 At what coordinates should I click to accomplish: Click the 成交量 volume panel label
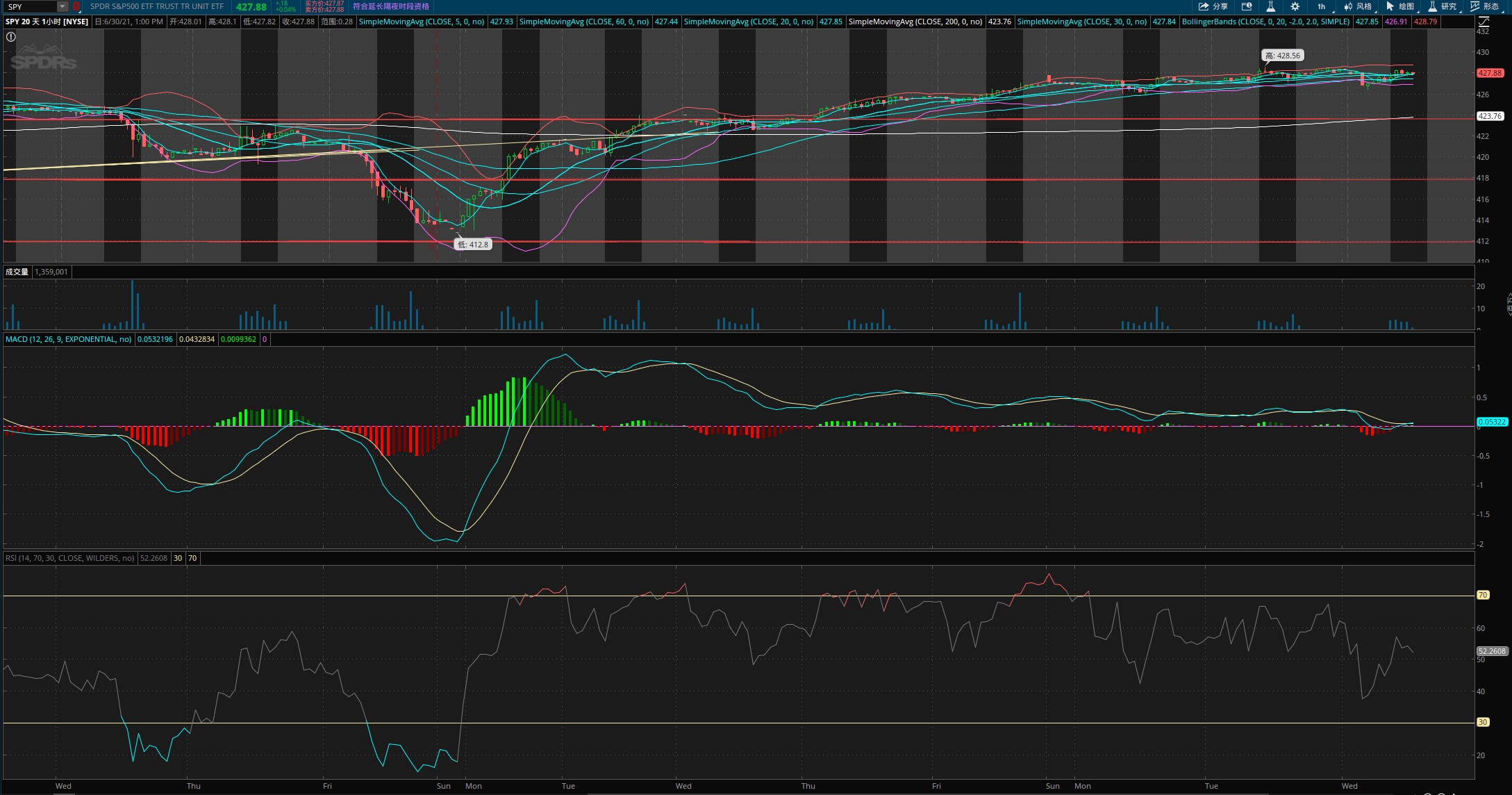[x=17, y=272]
